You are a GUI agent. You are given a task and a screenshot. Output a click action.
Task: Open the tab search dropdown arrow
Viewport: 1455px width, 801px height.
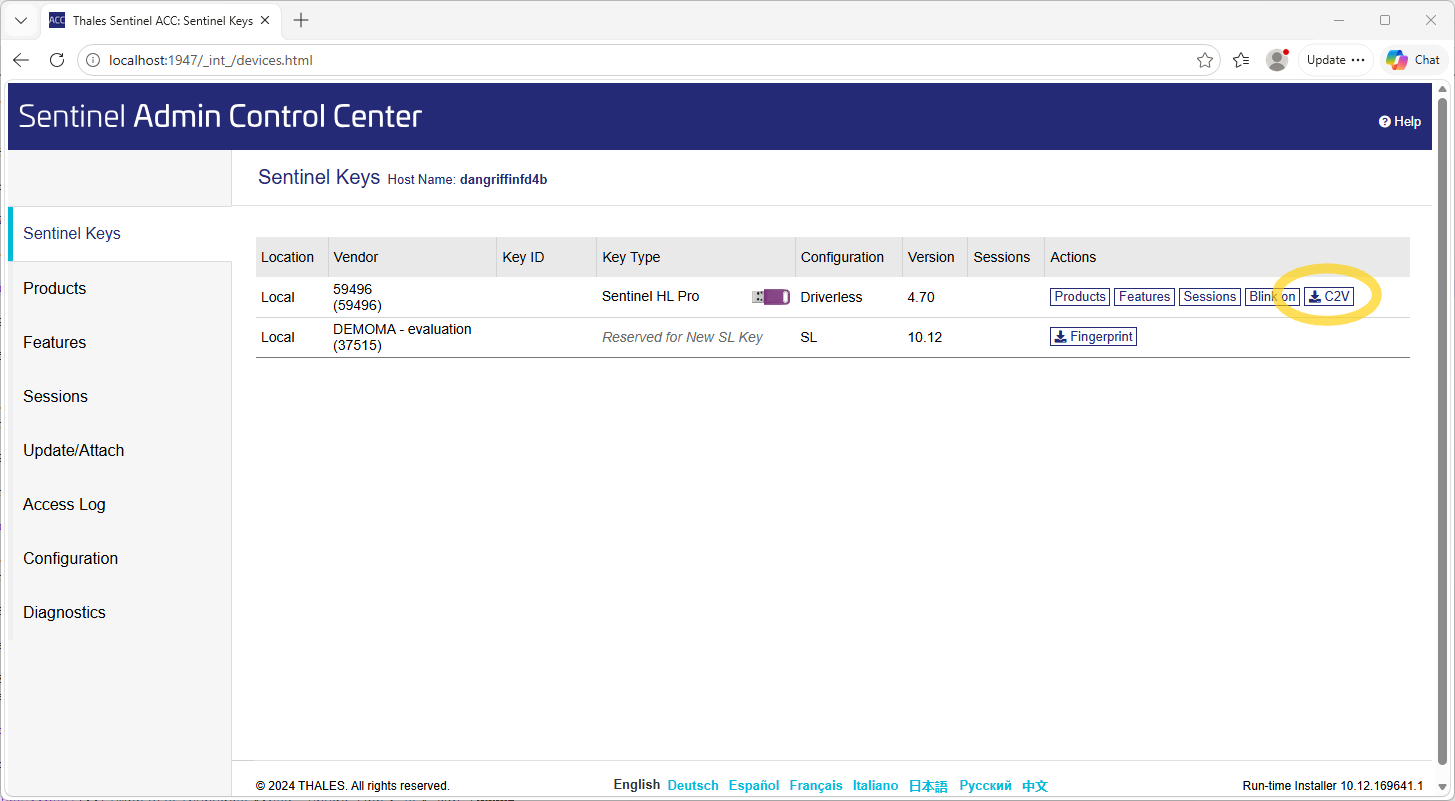point(21,20)
